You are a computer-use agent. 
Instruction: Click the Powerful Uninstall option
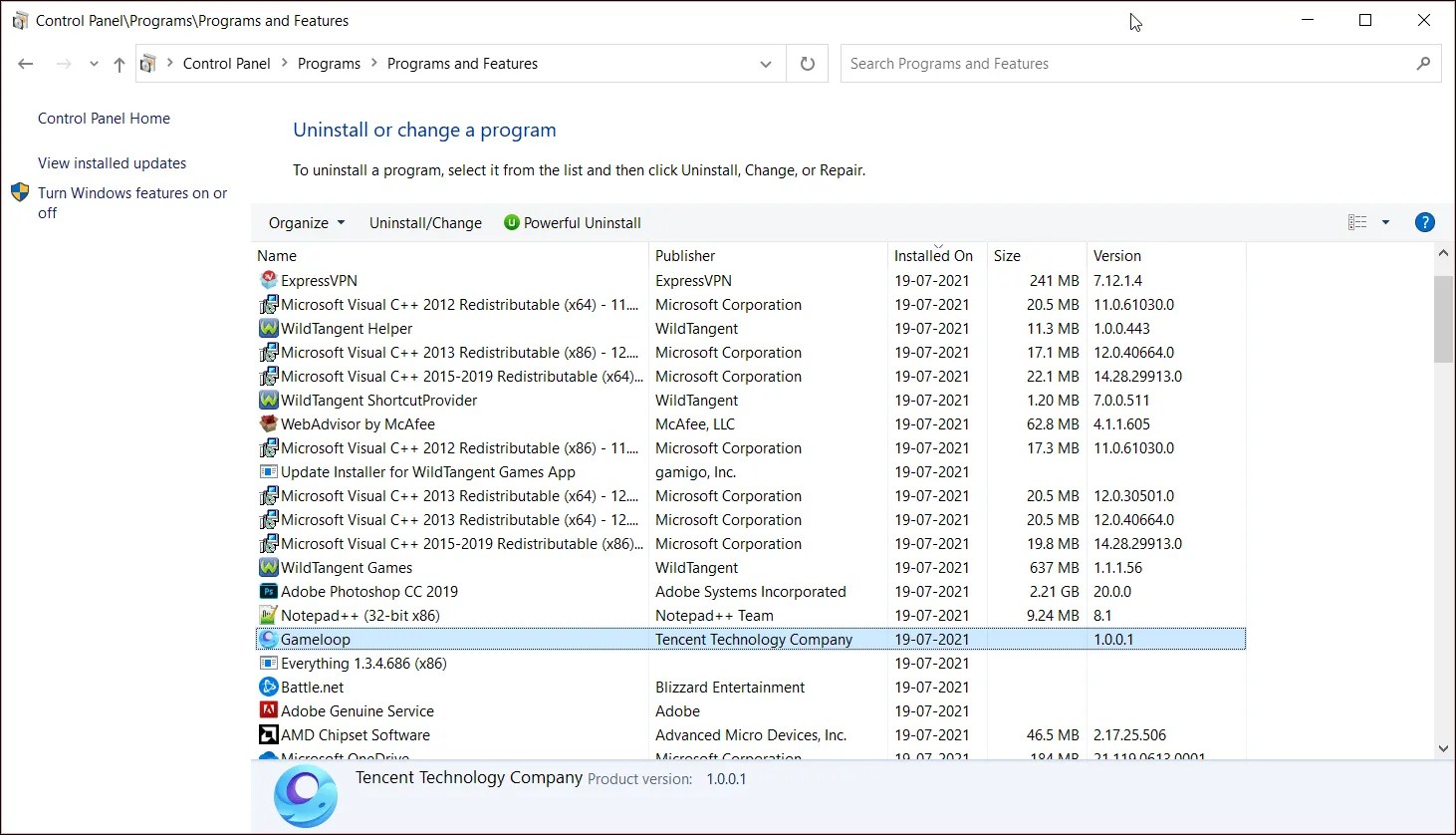click(573, 222)
